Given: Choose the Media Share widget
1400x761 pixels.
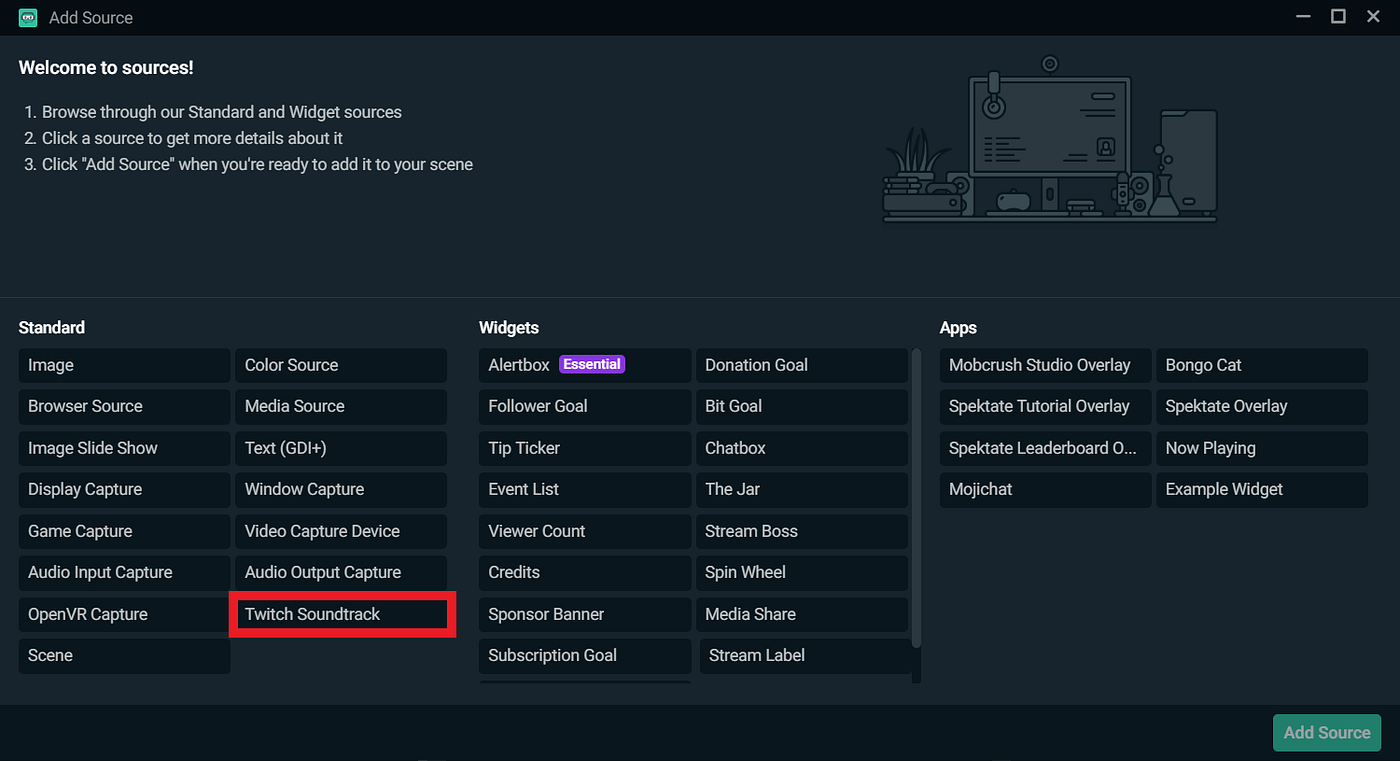Looking at the screenshot, I should [x=802, y=614].
